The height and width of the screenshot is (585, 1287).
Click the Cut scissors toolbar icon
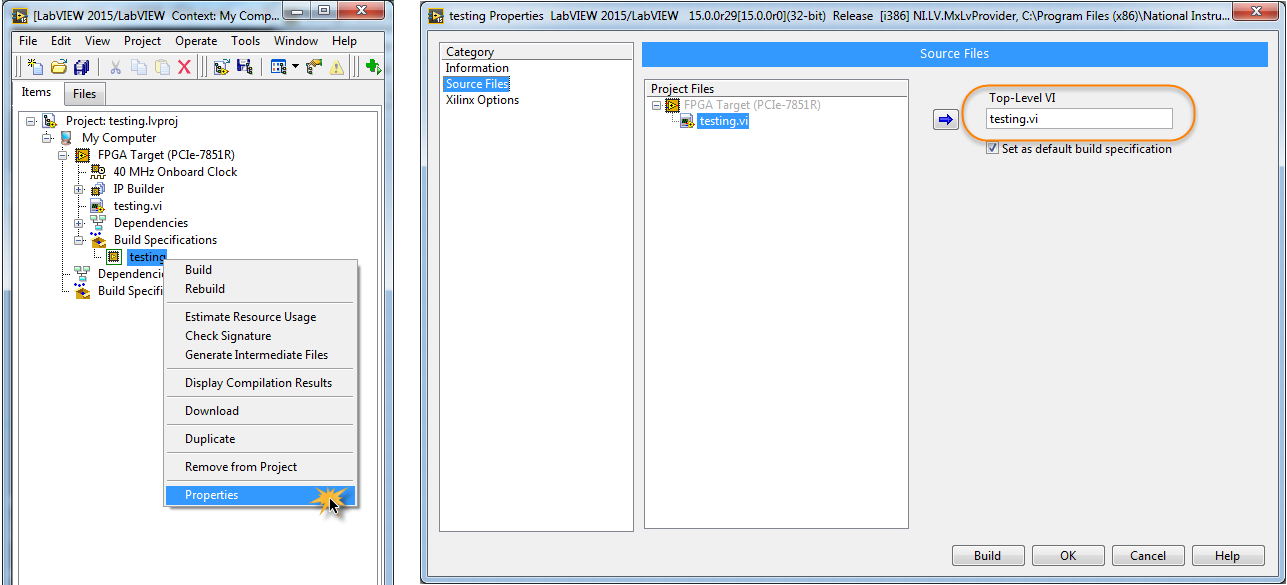116,67
